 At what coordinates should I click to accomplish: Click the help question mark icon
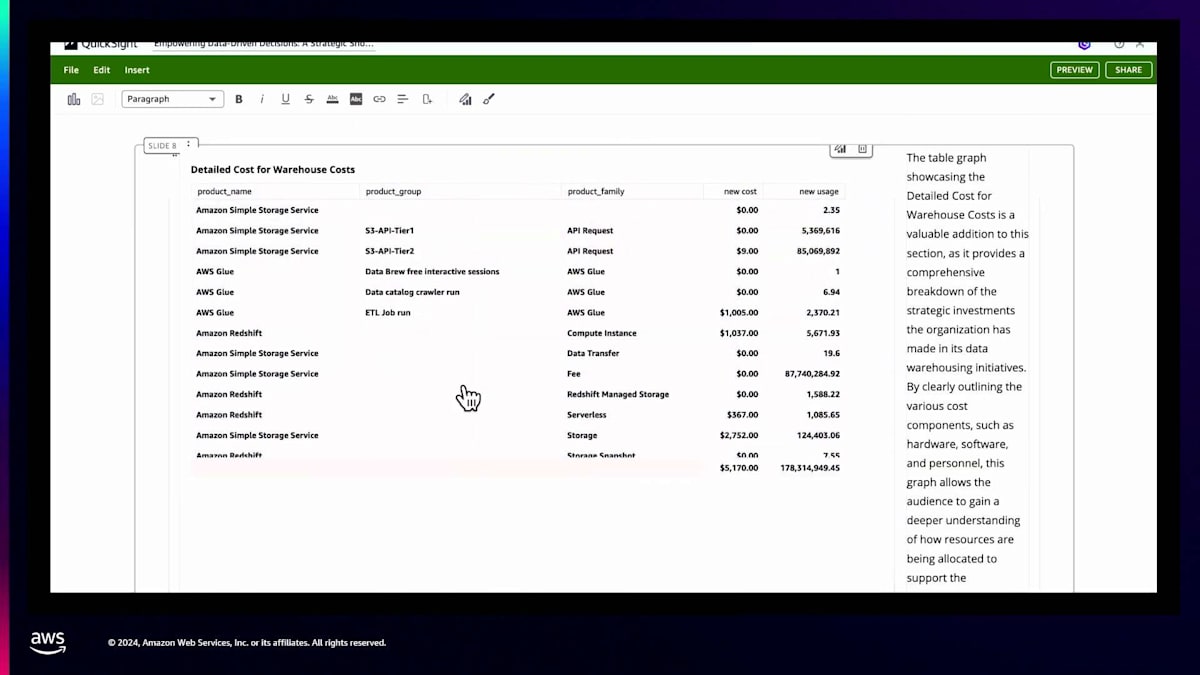pyautogui.click(x=1119, y=44)
